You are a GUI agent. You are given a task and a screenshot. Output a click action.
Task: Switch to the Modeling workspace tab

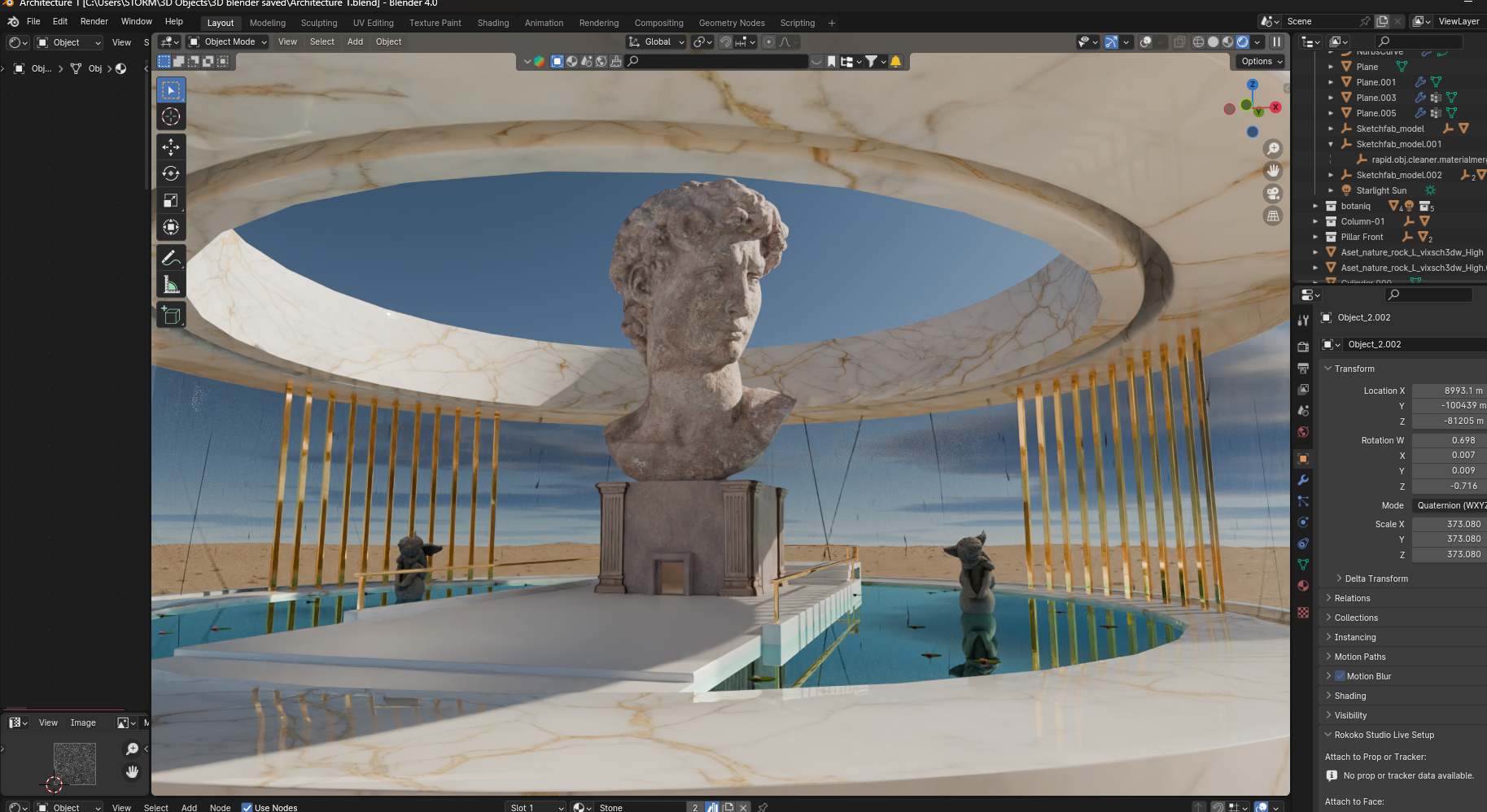tap(268, 23)
